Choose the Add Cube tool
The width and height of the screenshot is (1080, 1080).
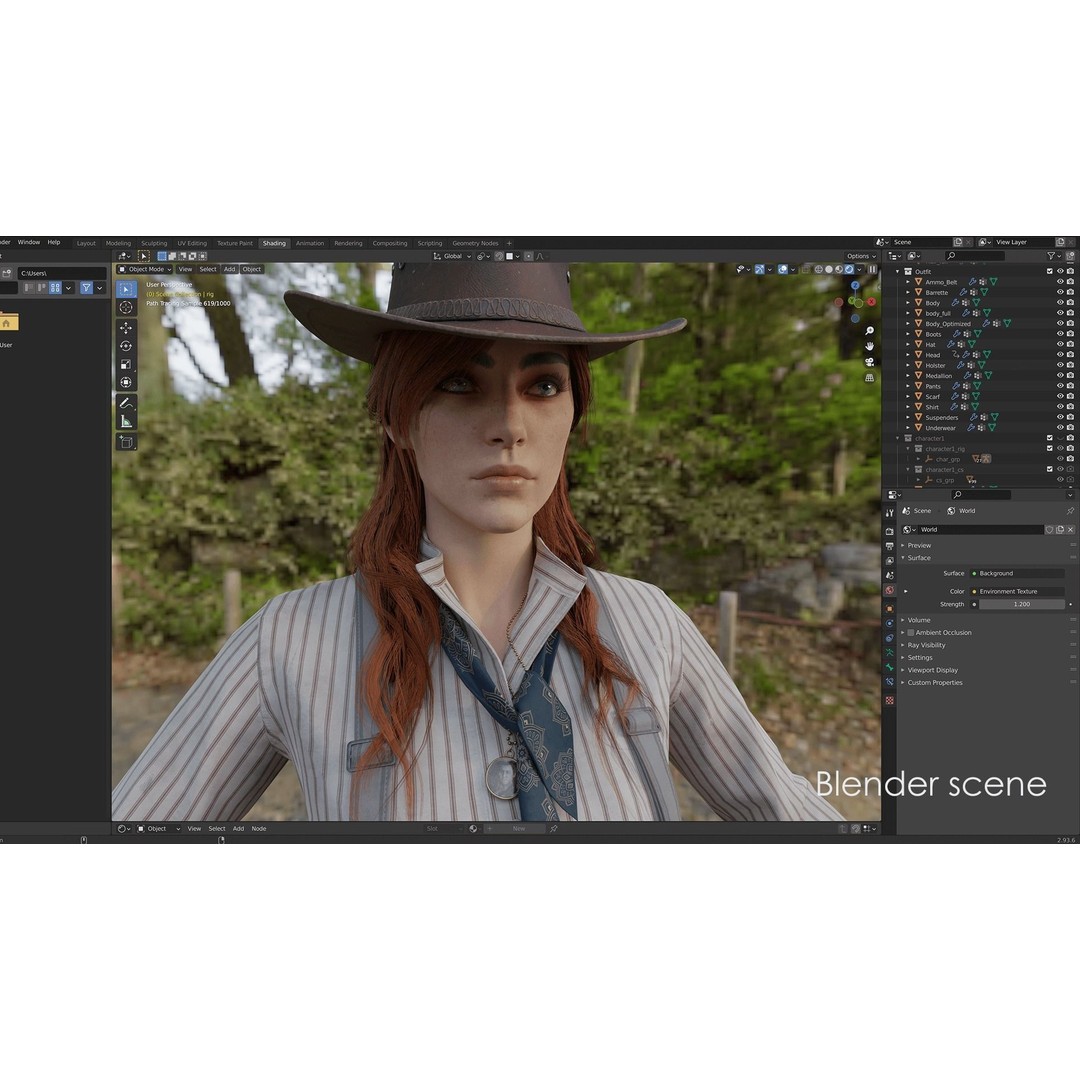click(126, 442)
